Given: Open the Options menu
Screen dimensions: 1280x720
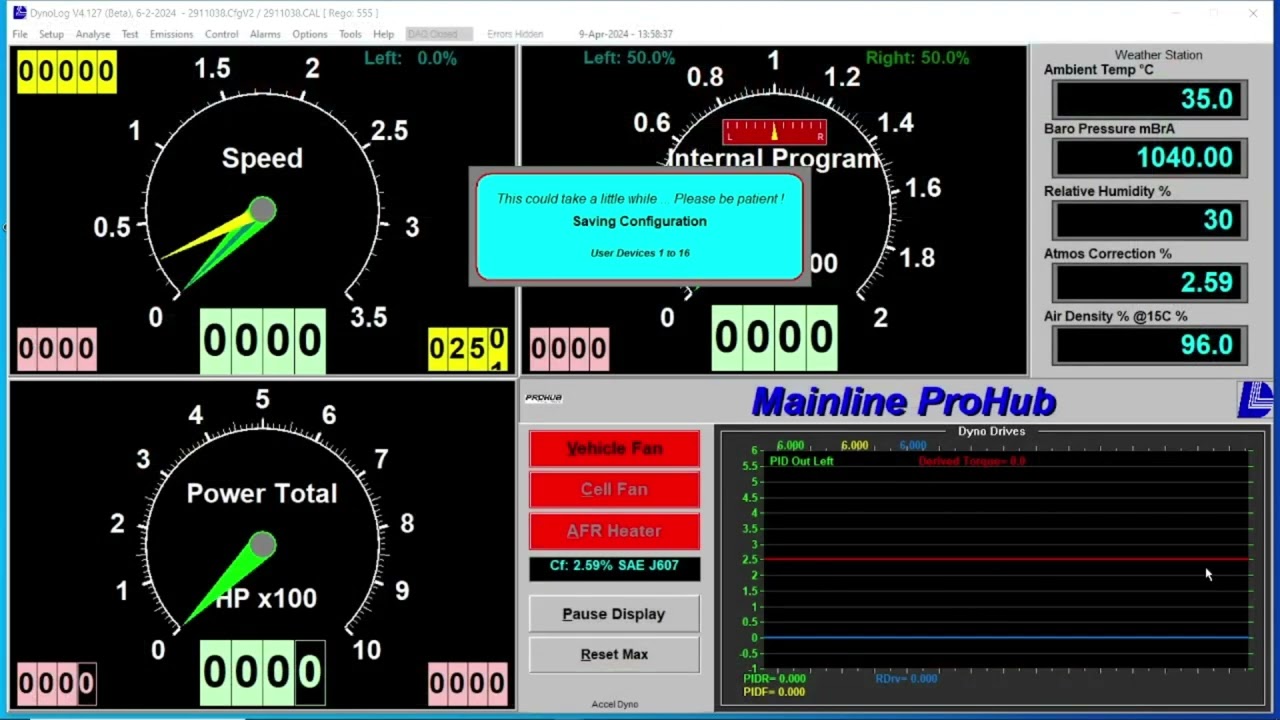Looking at the screenshot, I should [x=310, y=34].
